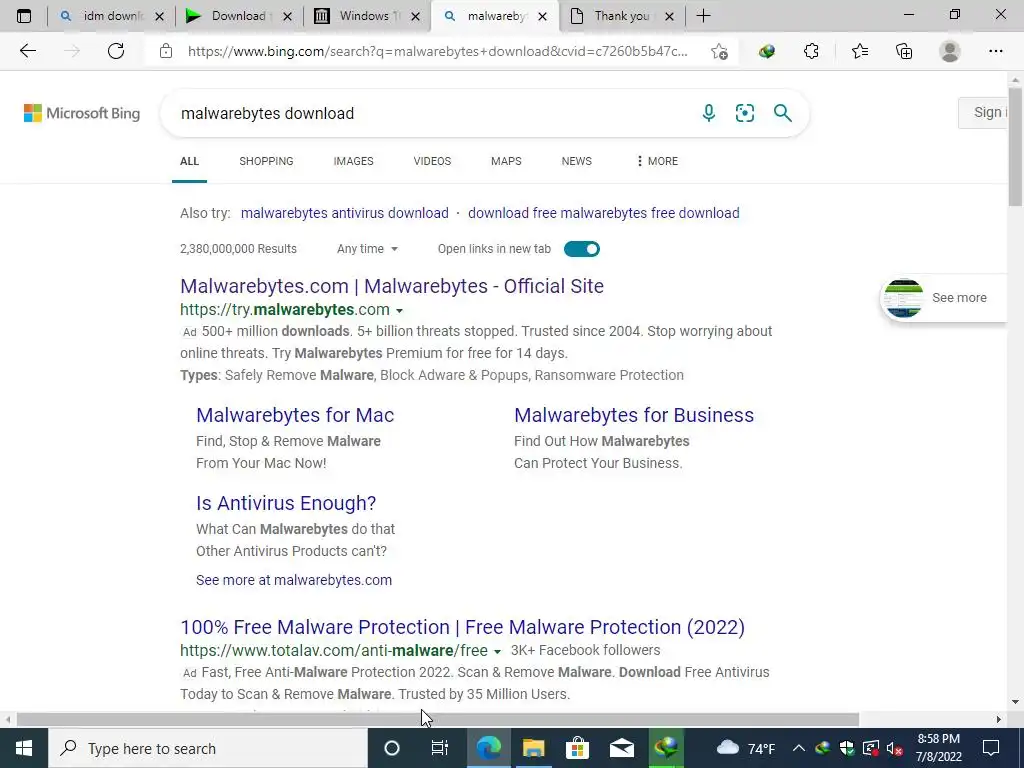Screen dimensions: 1024x768
Task: Open the See more side thumbnail
Action: [944, 298]
